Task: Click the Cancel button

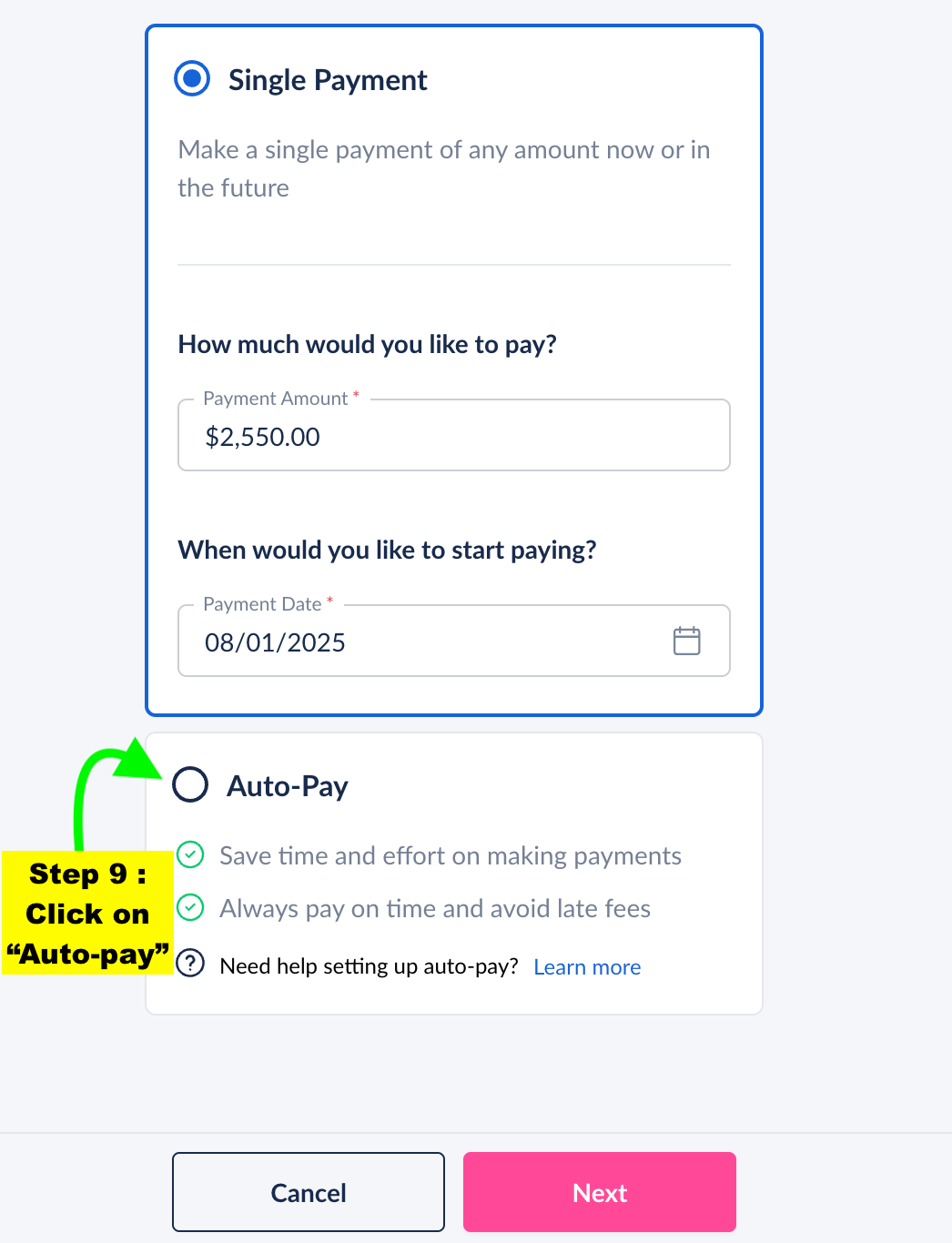Action: coord(309,1192)
